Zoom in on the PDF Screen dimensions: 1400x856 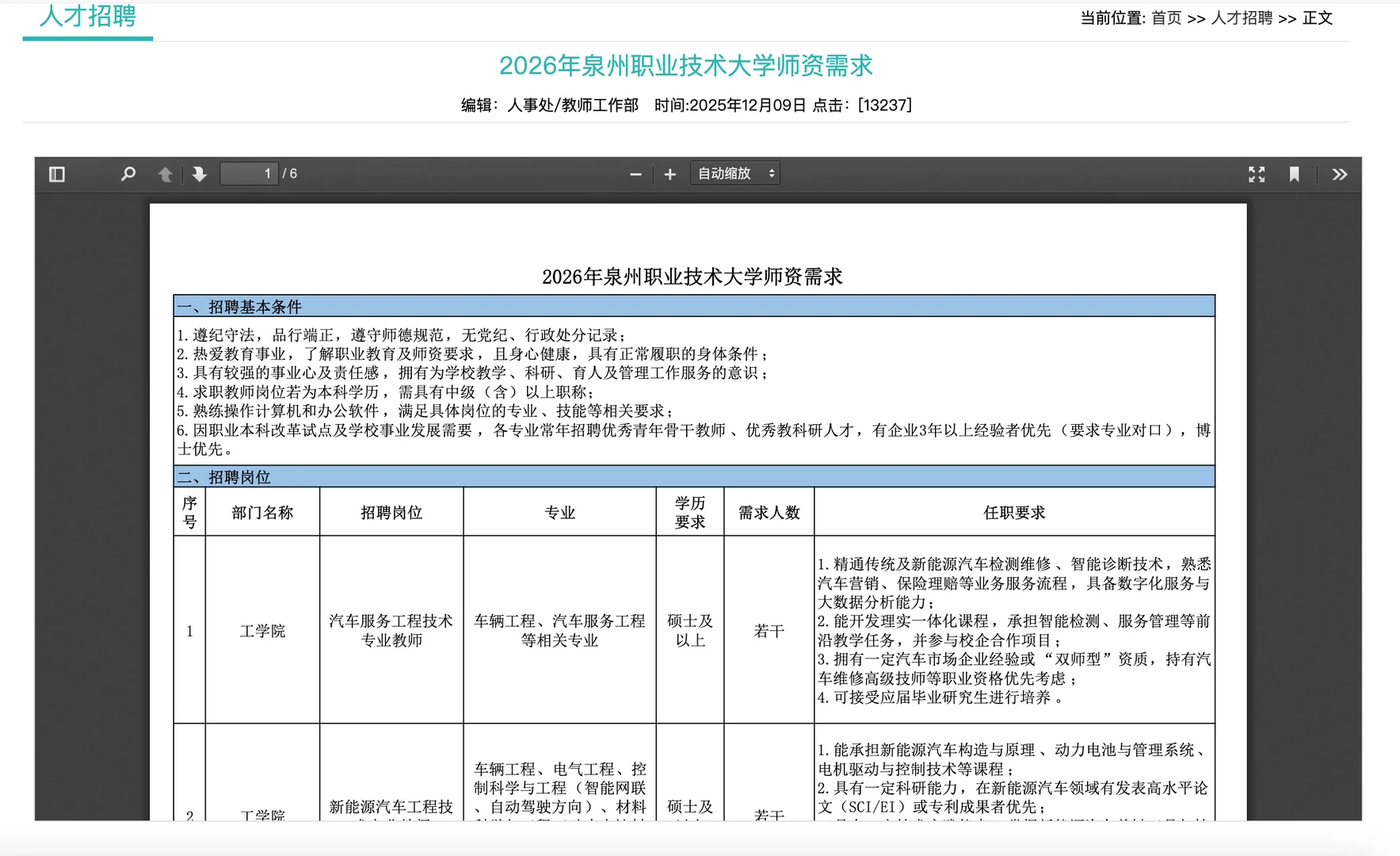click(670, 174)
